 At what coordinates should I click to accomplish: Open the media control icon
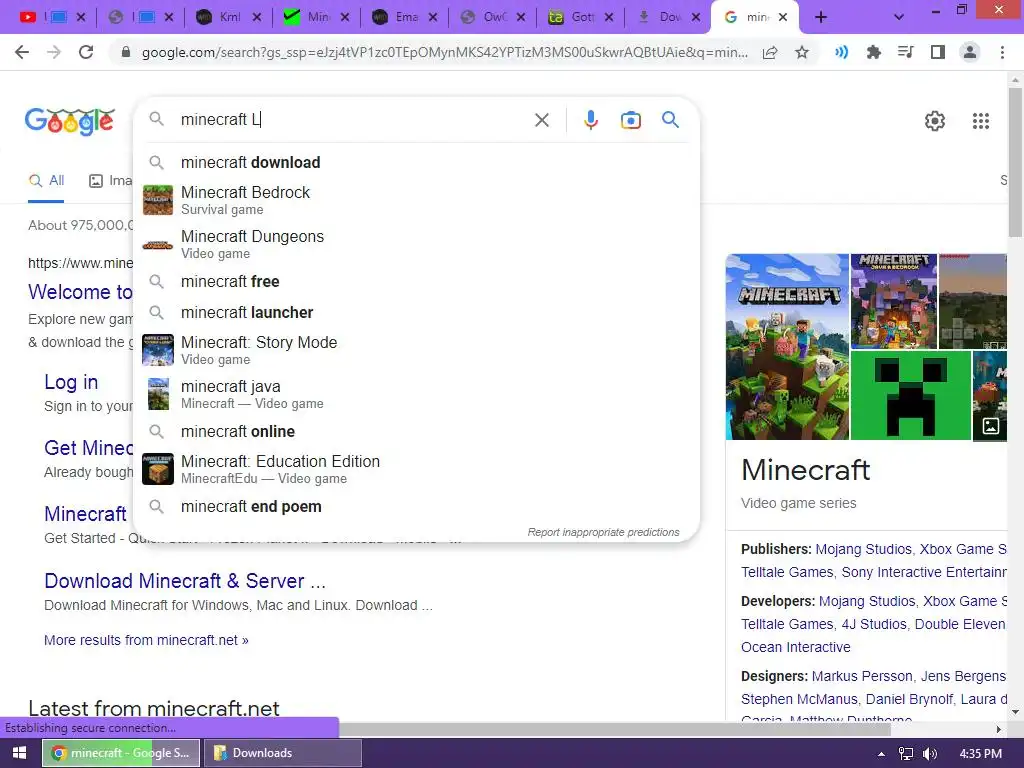click(x=905, y=52)
